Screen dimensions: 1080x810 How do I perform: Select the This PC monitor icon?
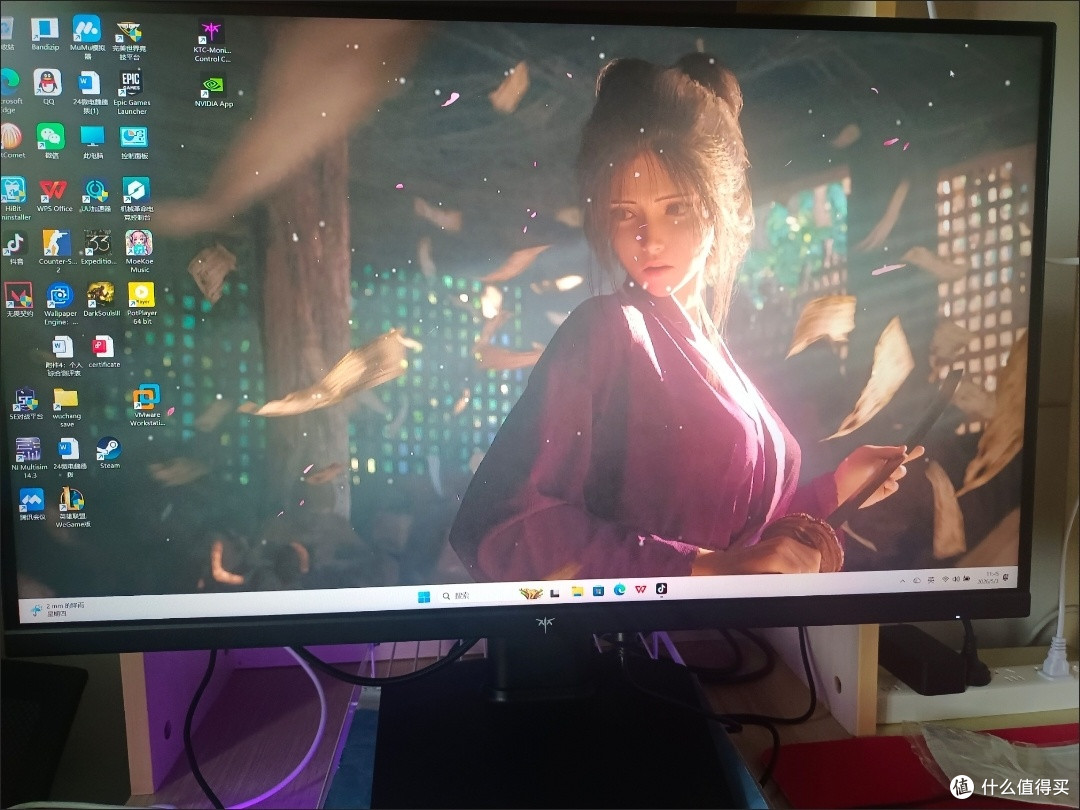92,141
